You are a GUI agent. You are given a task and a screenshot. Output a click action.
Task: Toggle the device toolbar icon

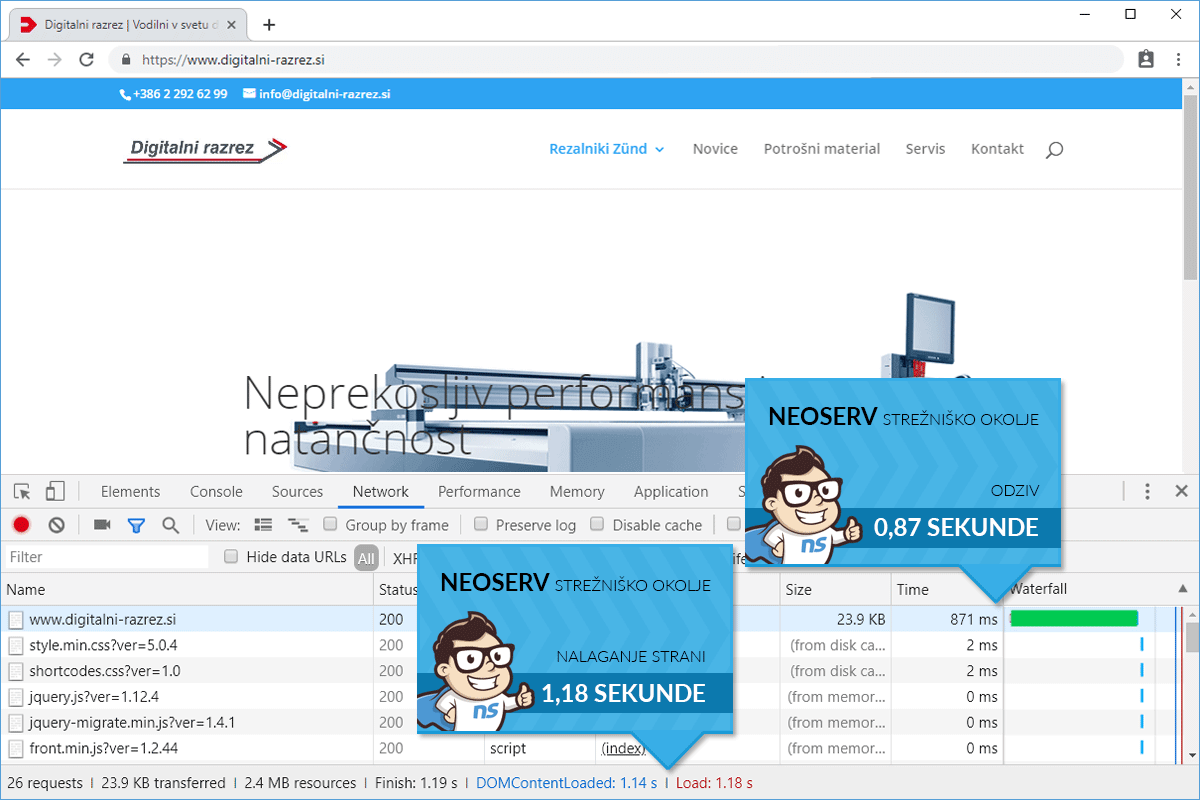[x=55, y=491]
